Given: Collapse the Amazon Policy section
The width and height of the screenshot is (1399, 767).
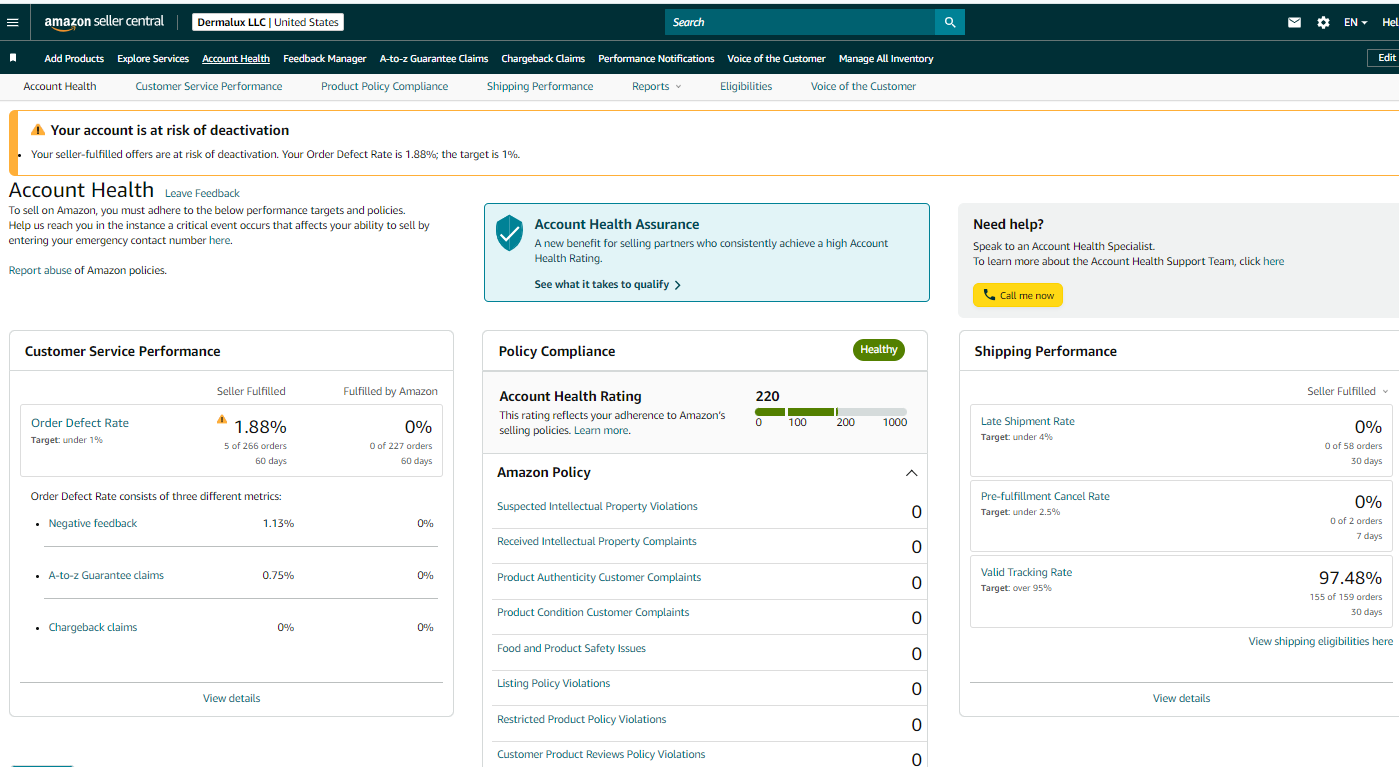Looking at the screenshot, I should 911,473.
